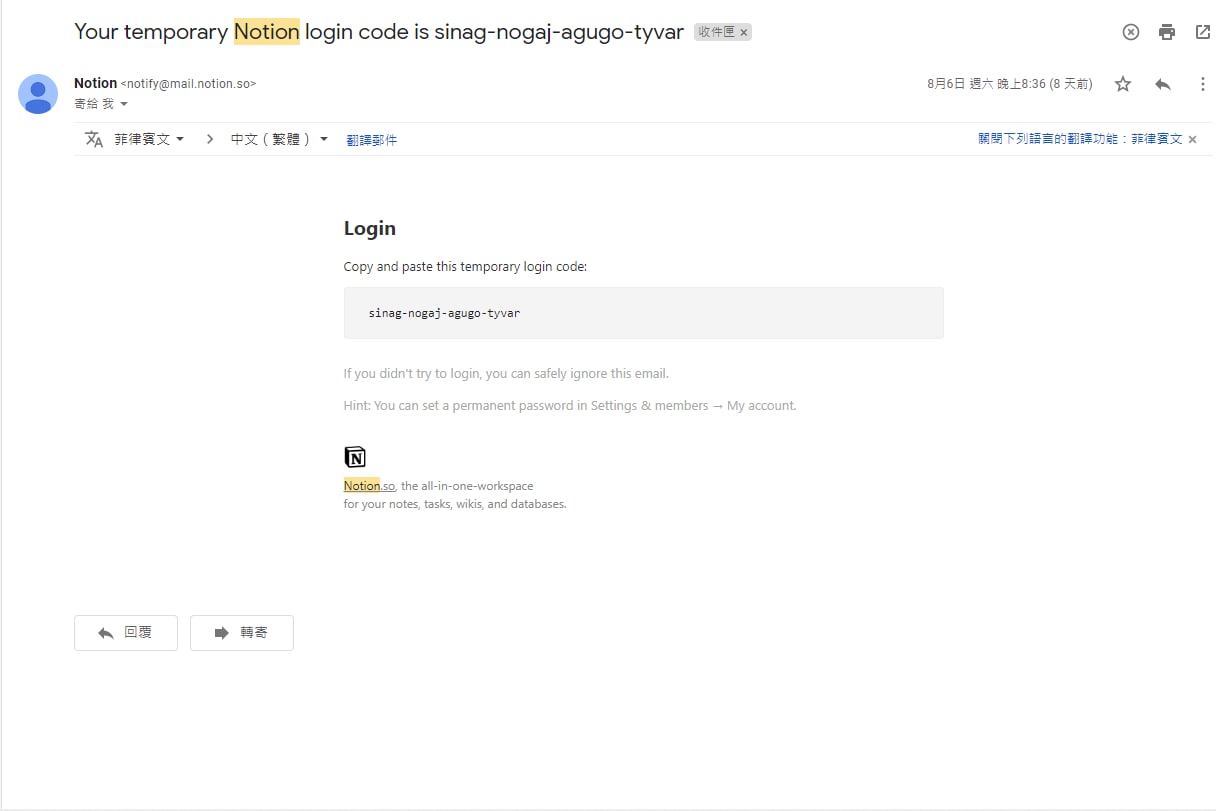The height and width of the screenshot is (811, 1216).
Task: Click the translate icon in the language bar
Action: click(x=94, y=139)
